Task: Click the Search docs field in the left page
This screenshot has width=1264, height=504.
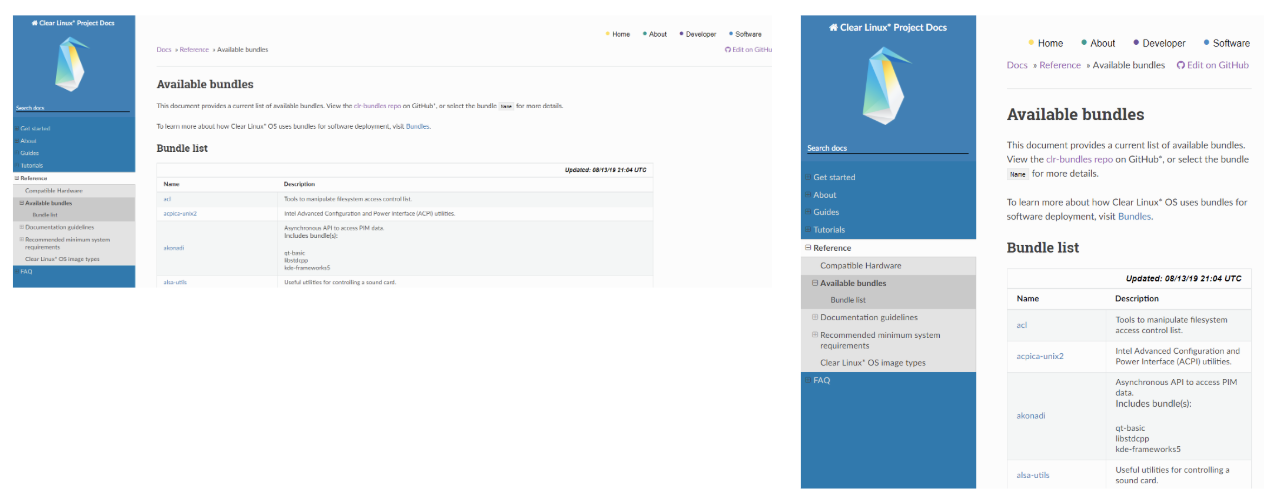Action: click(x=73, y=107)
